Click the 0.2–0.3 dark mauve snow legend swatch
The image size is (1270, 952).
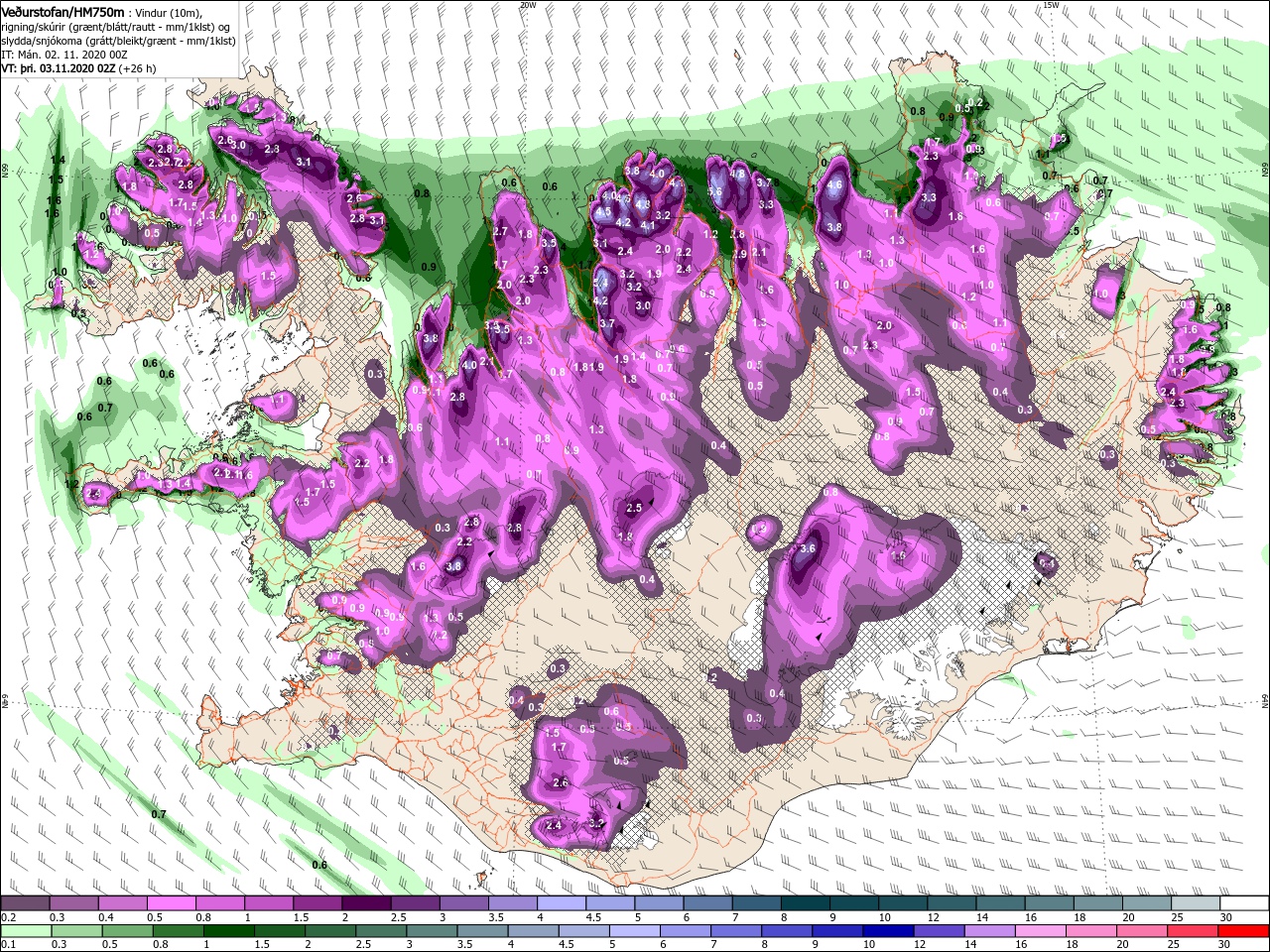[25, 903]
